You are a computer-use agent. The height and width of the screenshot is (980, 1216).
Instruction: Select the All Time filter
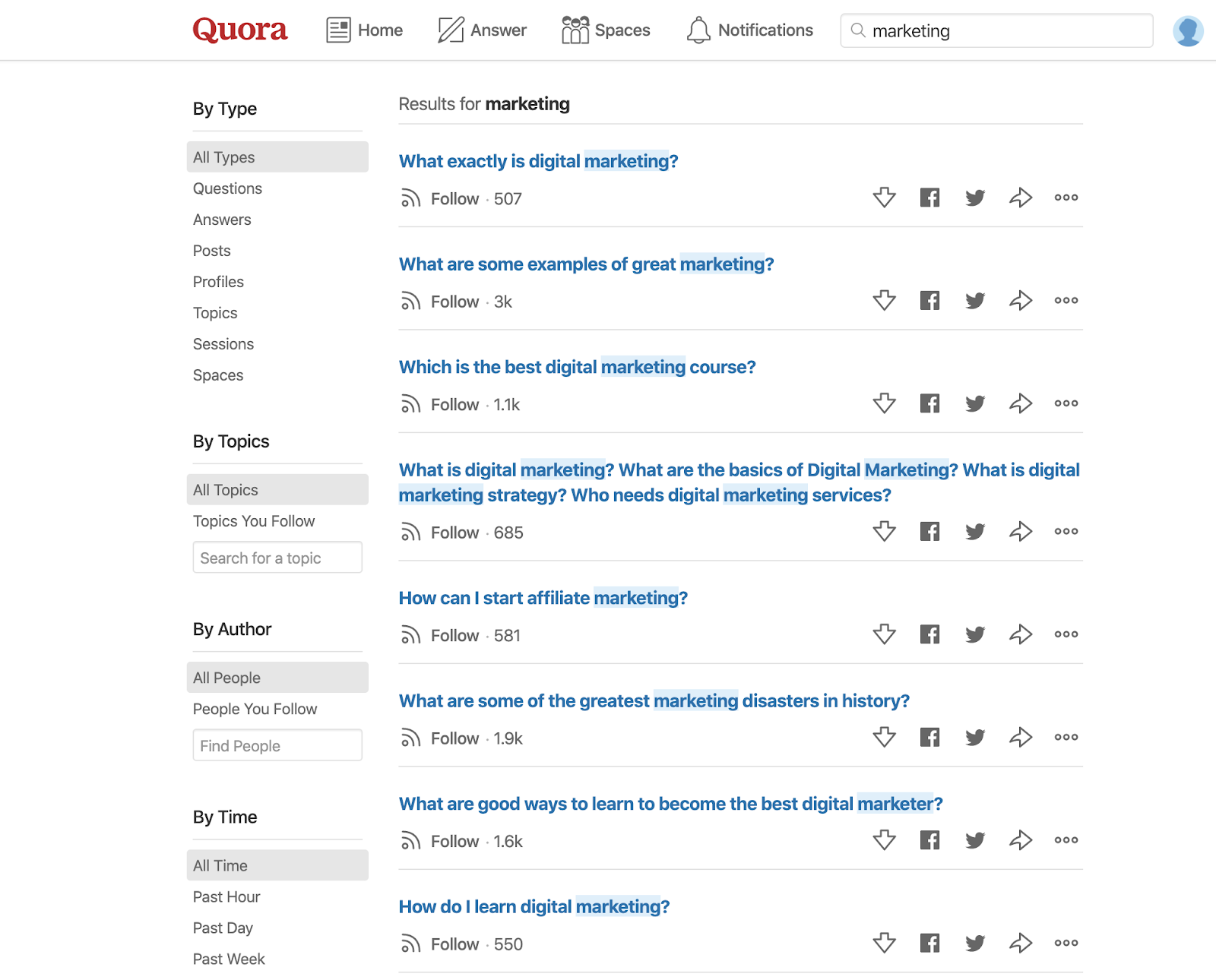click(277, 865)
